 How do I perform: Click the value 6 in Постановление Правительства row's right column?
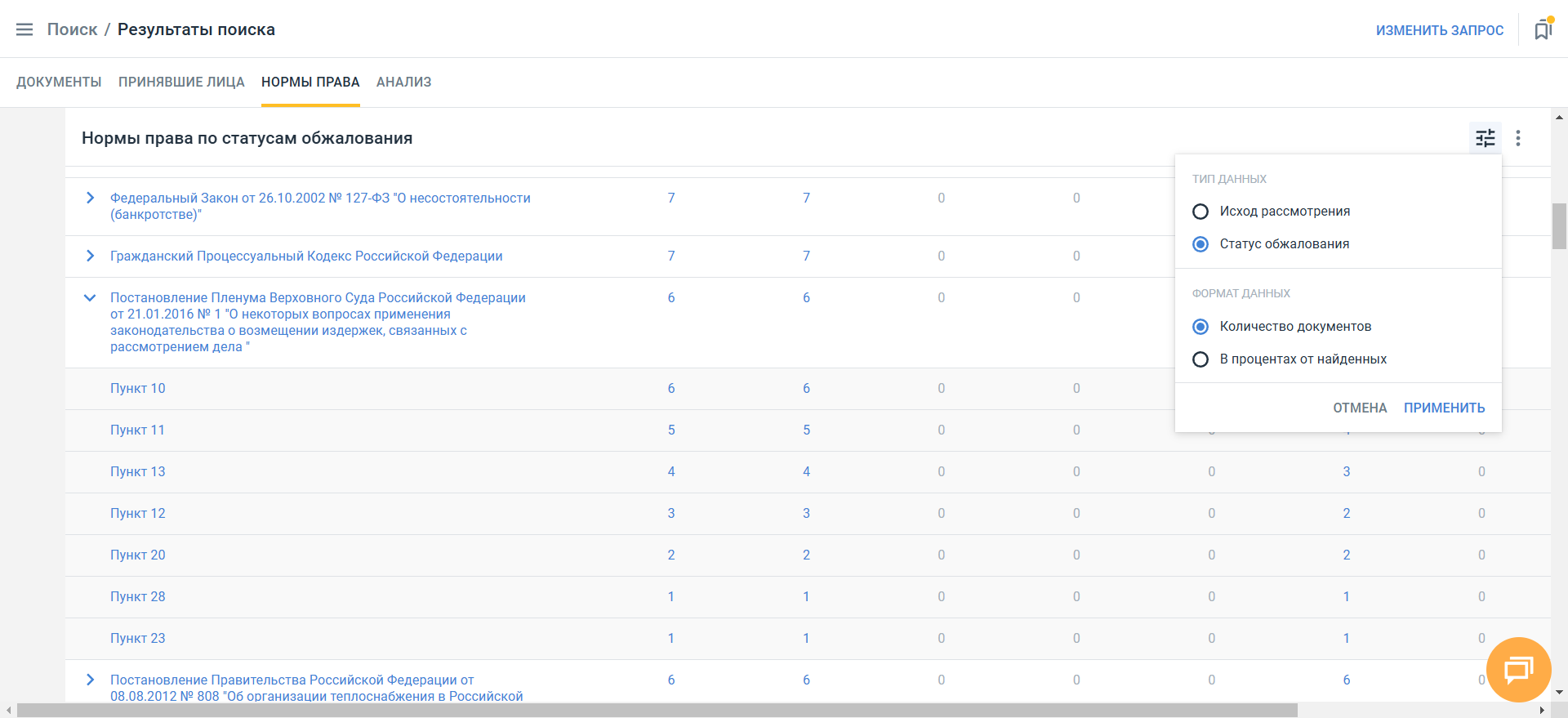pyautogui.click(x=1347, y=680)
